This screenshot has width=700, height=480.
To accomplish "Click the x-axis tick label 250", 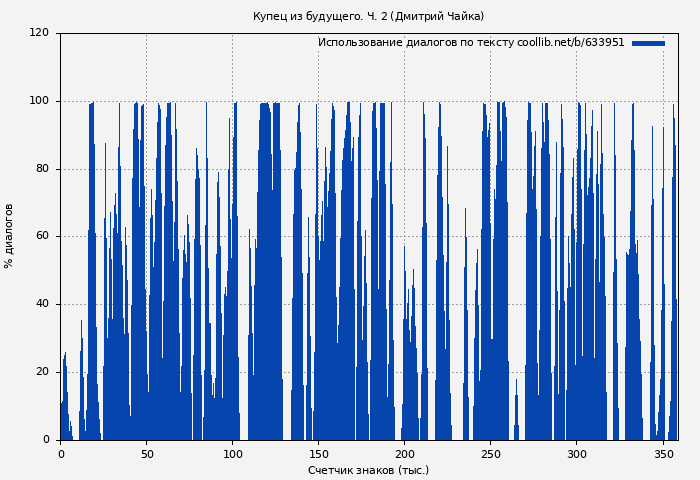I will [x=490, y=453].
